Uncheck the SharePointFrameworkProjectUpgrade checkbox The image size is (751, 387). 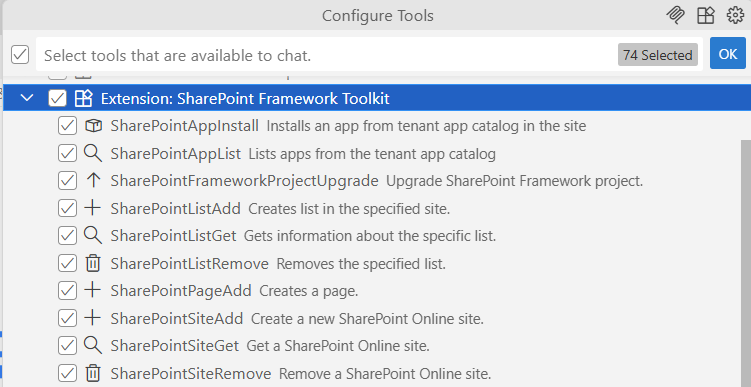pyautogui.click(x=67, y=181)
